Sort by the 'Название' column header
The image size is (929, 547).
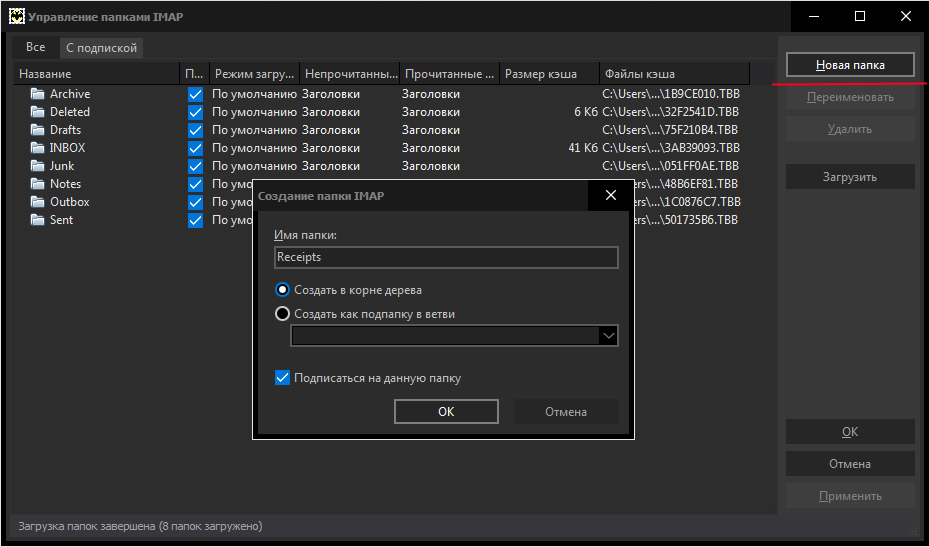[96, 74]
